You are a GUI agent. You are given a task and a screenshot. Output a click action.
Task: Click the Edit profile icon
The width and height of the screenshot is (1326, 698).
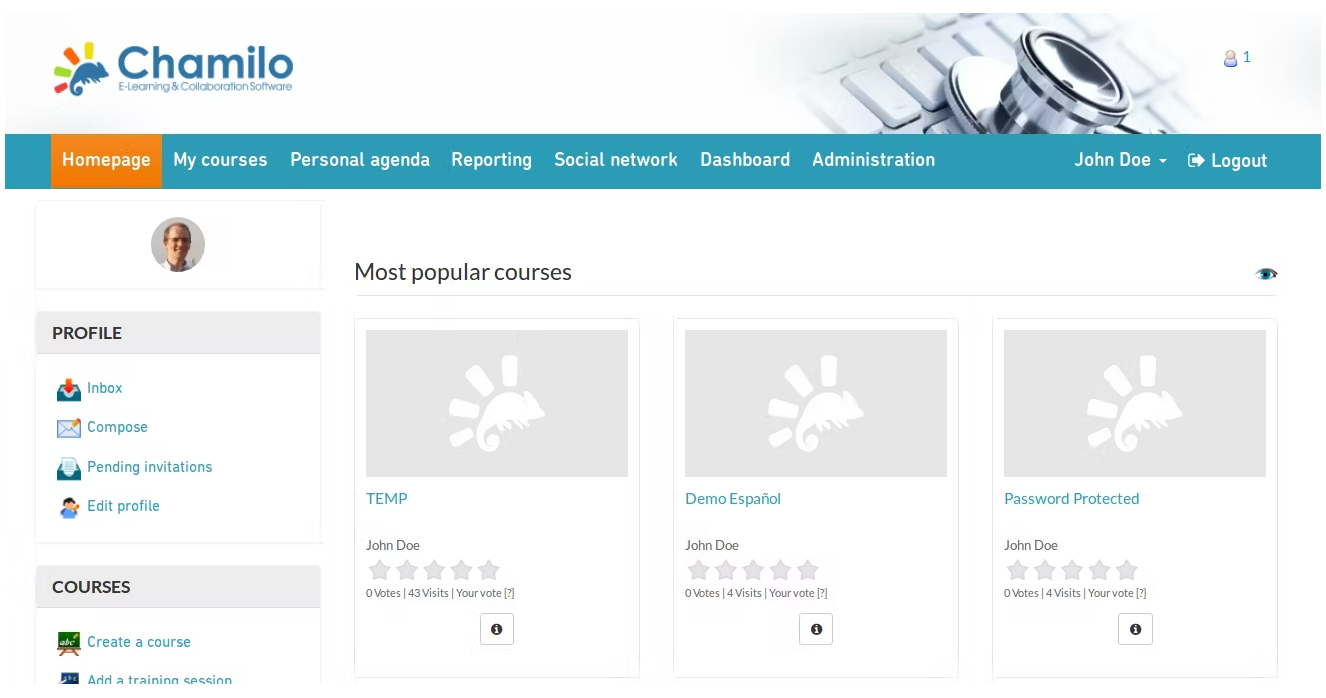(68, 507)
